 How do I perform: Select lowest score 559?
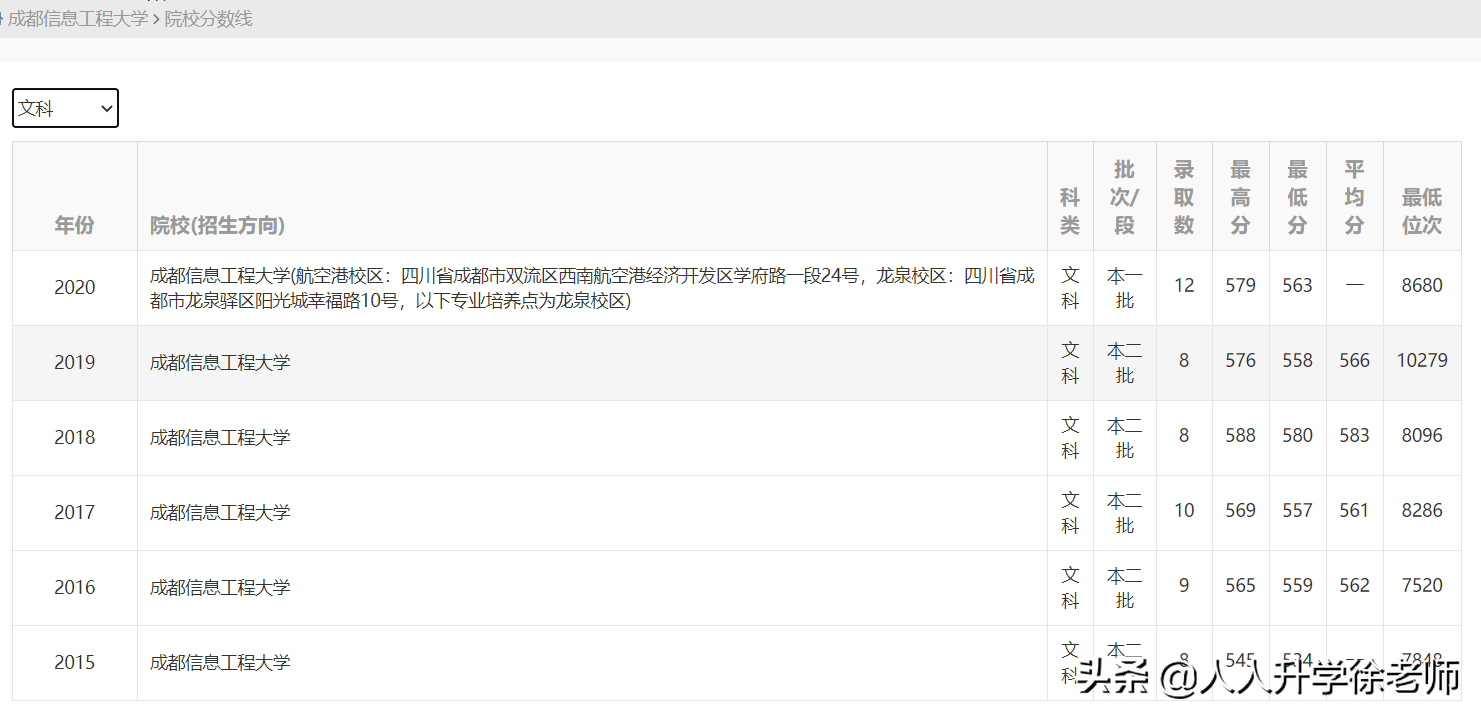(x=1297, y=585)
